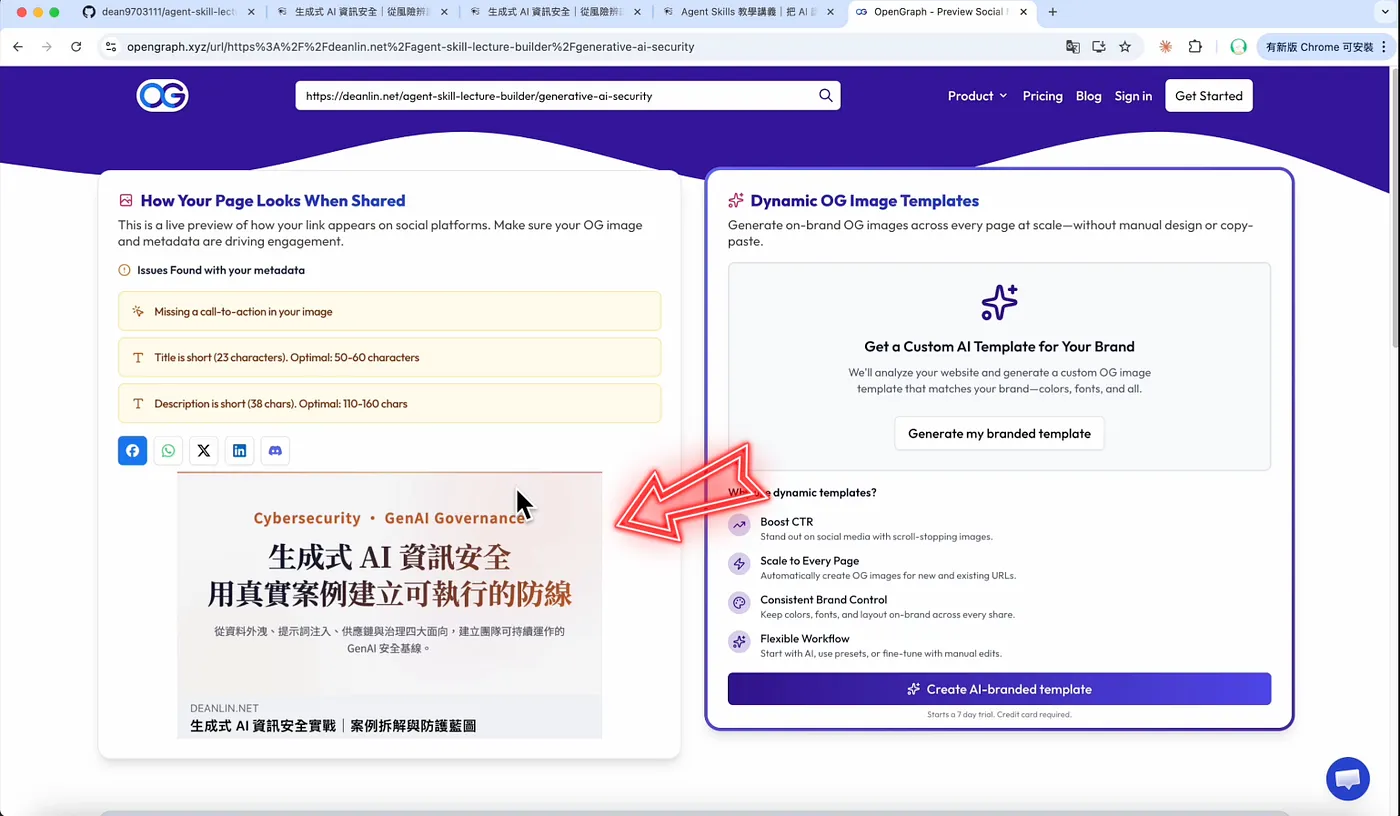Viewport: 1400px width, 816px height.
Task: Select the Discord preview icon
Action: (x=275, y=450)
